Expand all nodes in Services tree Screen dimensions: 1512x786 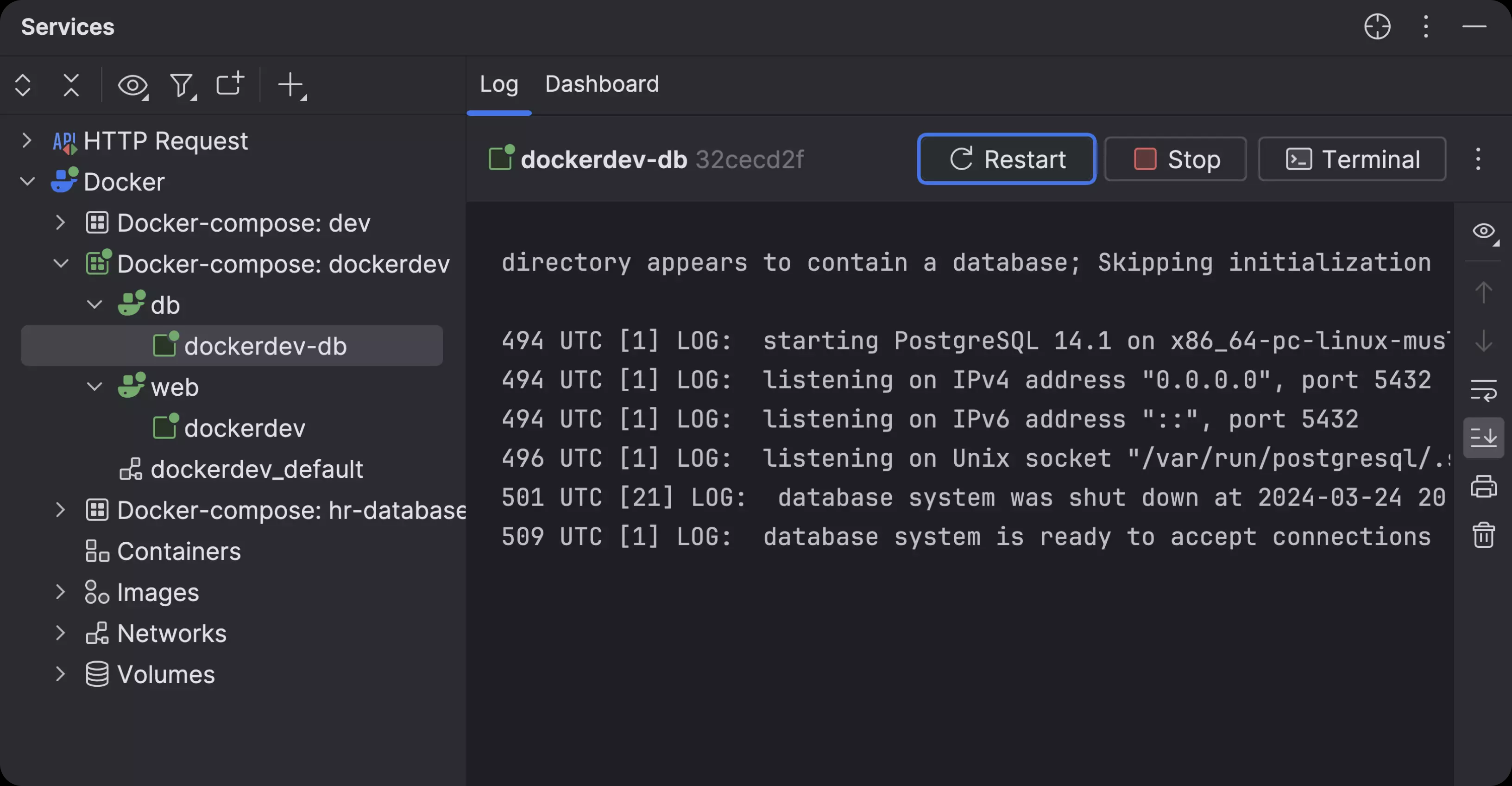tap(23, 85)
